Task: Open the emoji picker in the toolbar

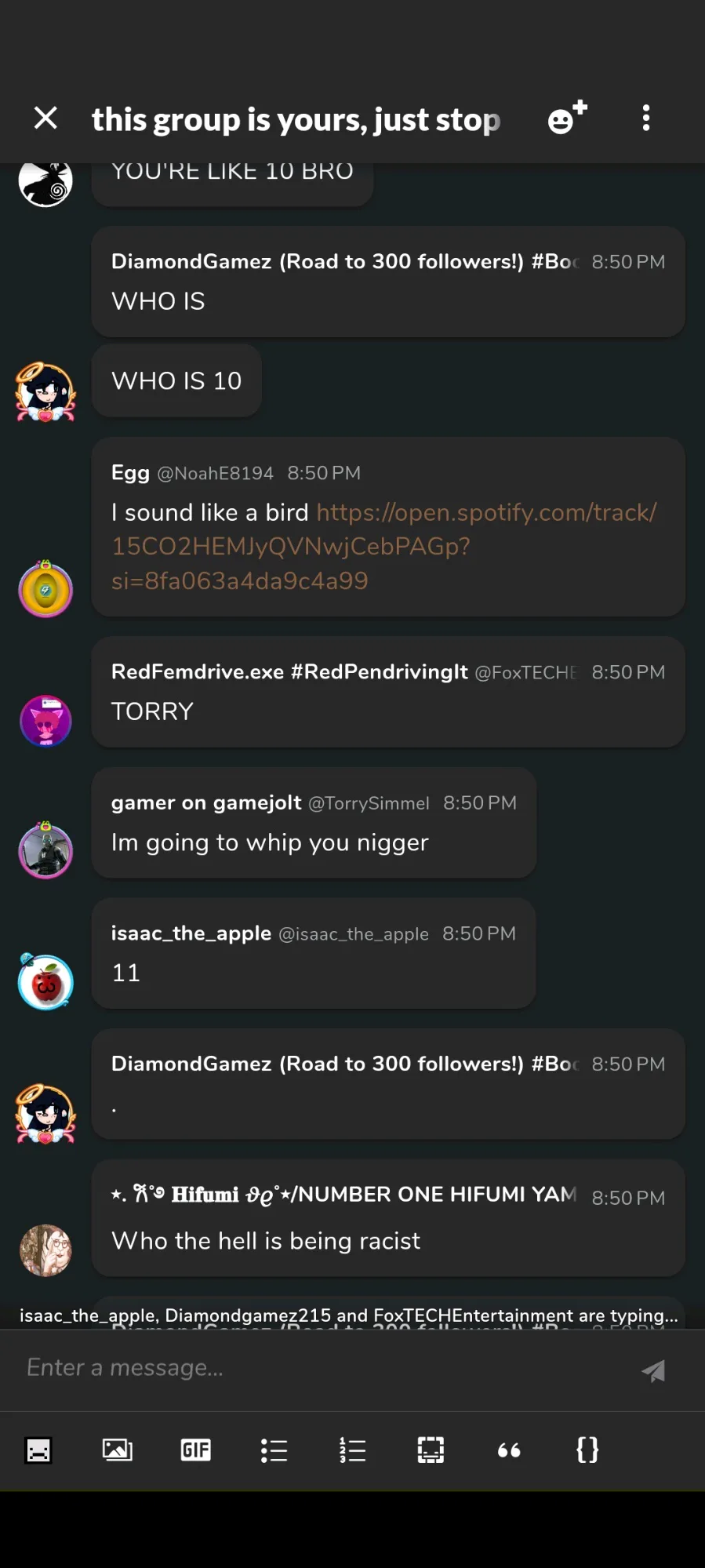Action: point(38,1450)
